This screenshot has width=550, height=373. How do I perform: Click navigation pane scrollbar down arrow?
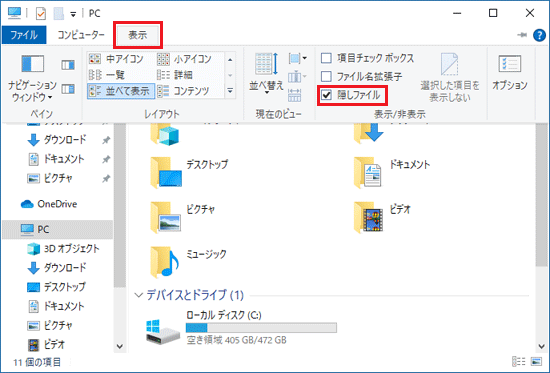click(120, 347)
